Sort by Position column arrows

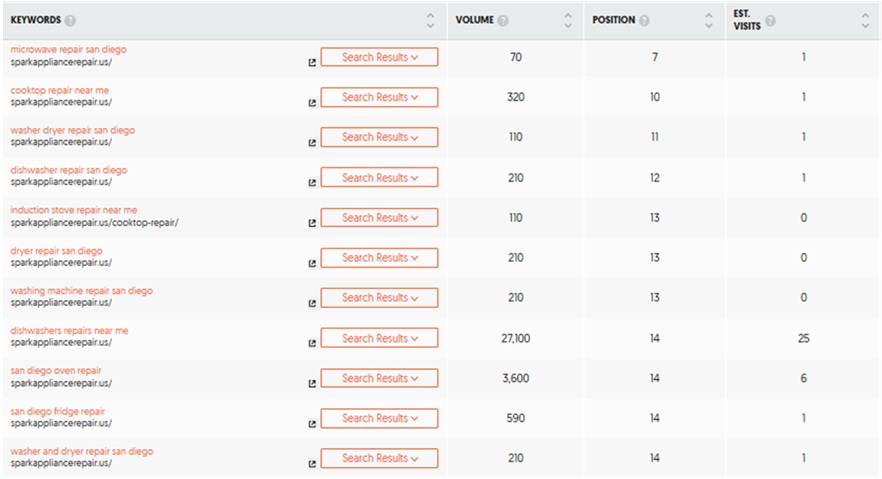pyautogui.click(x=707, y=20)
